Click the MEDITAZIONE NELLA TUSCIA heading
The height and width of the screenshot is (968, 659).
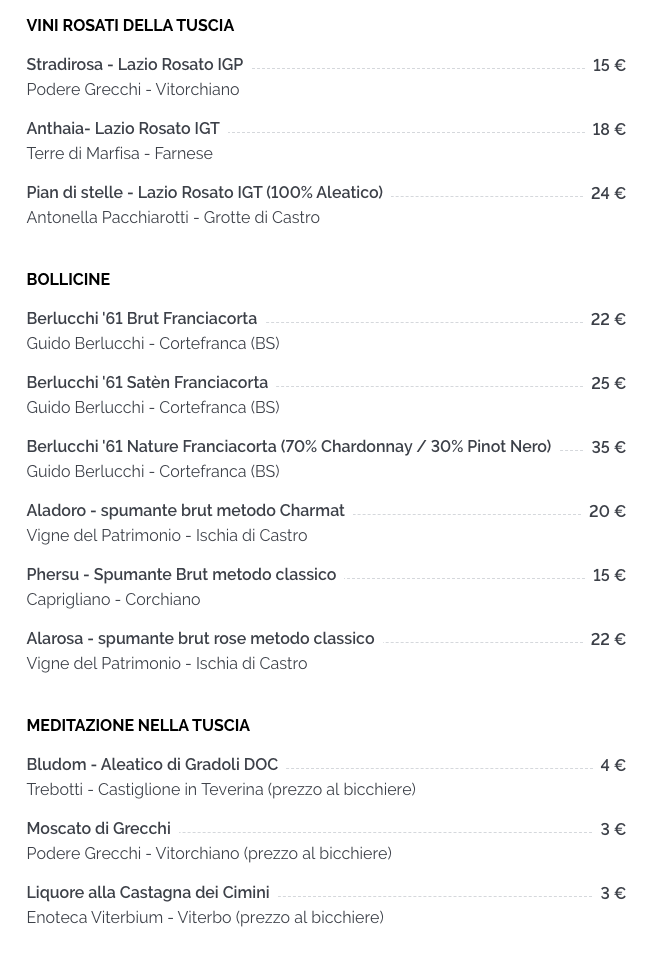click(138, 725)
